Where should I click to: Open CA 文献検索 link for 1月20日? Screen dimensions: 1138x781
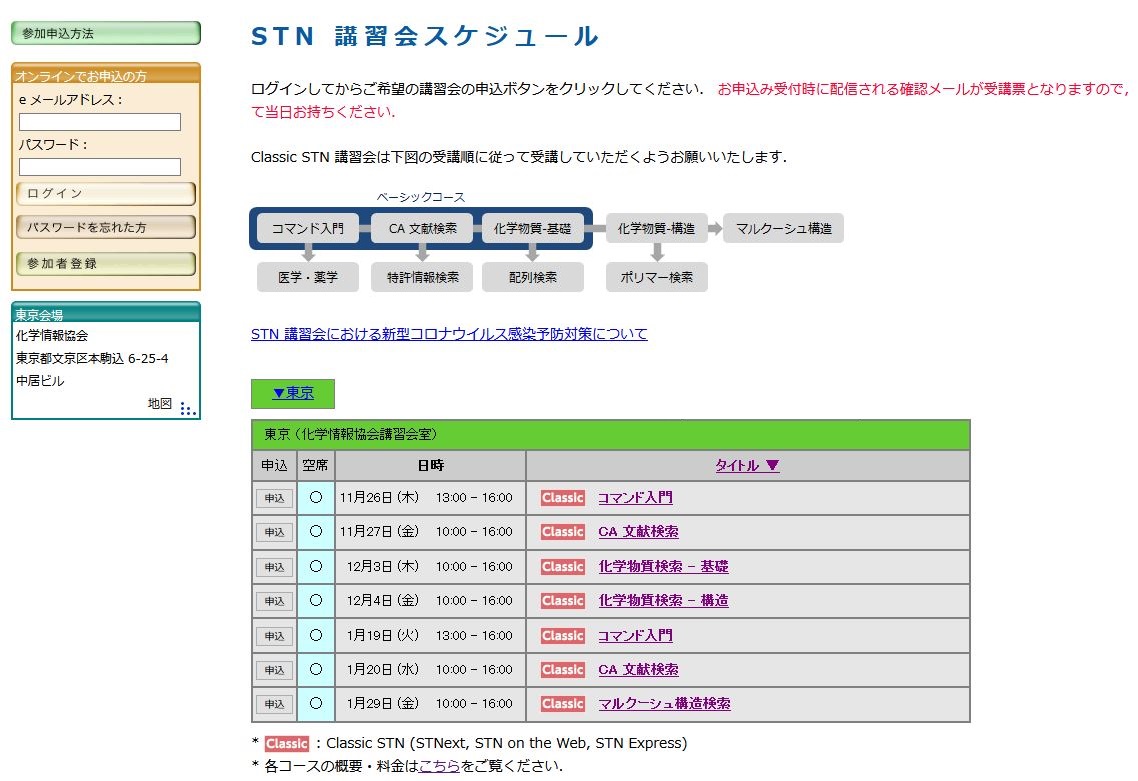[x=639, y=670]
